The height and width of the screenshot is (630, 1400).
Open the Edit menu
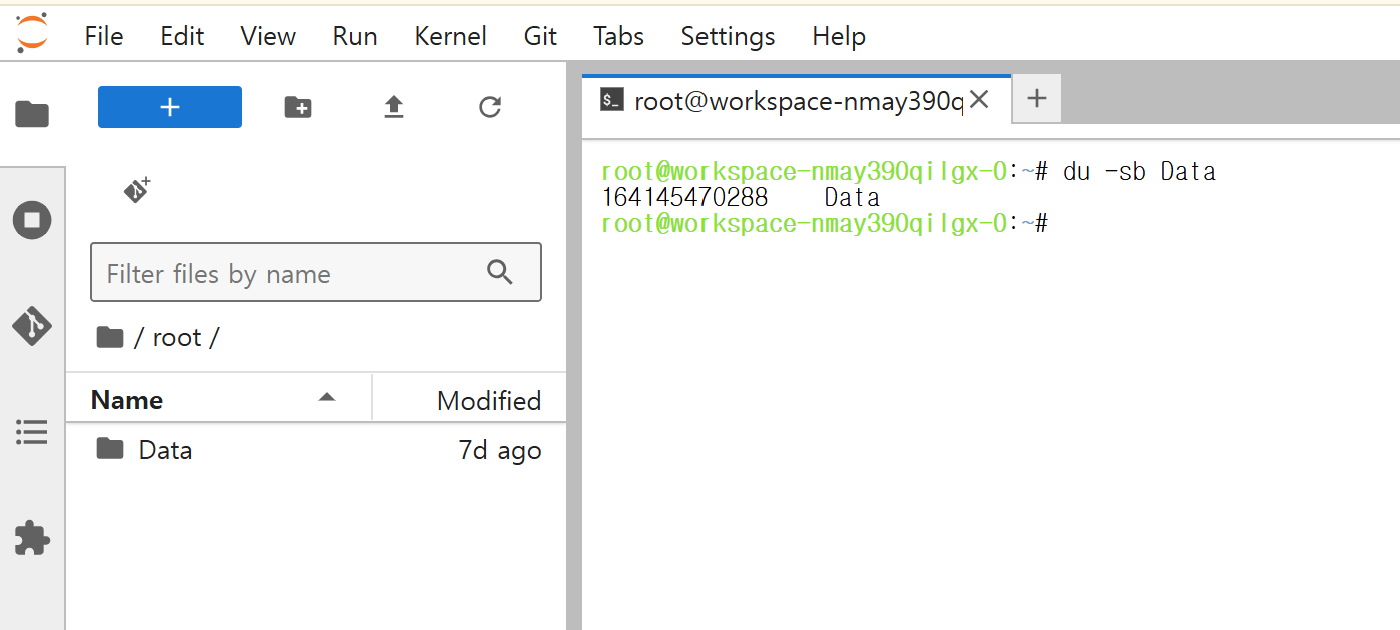pyautogui.click(x=182, y=37)
